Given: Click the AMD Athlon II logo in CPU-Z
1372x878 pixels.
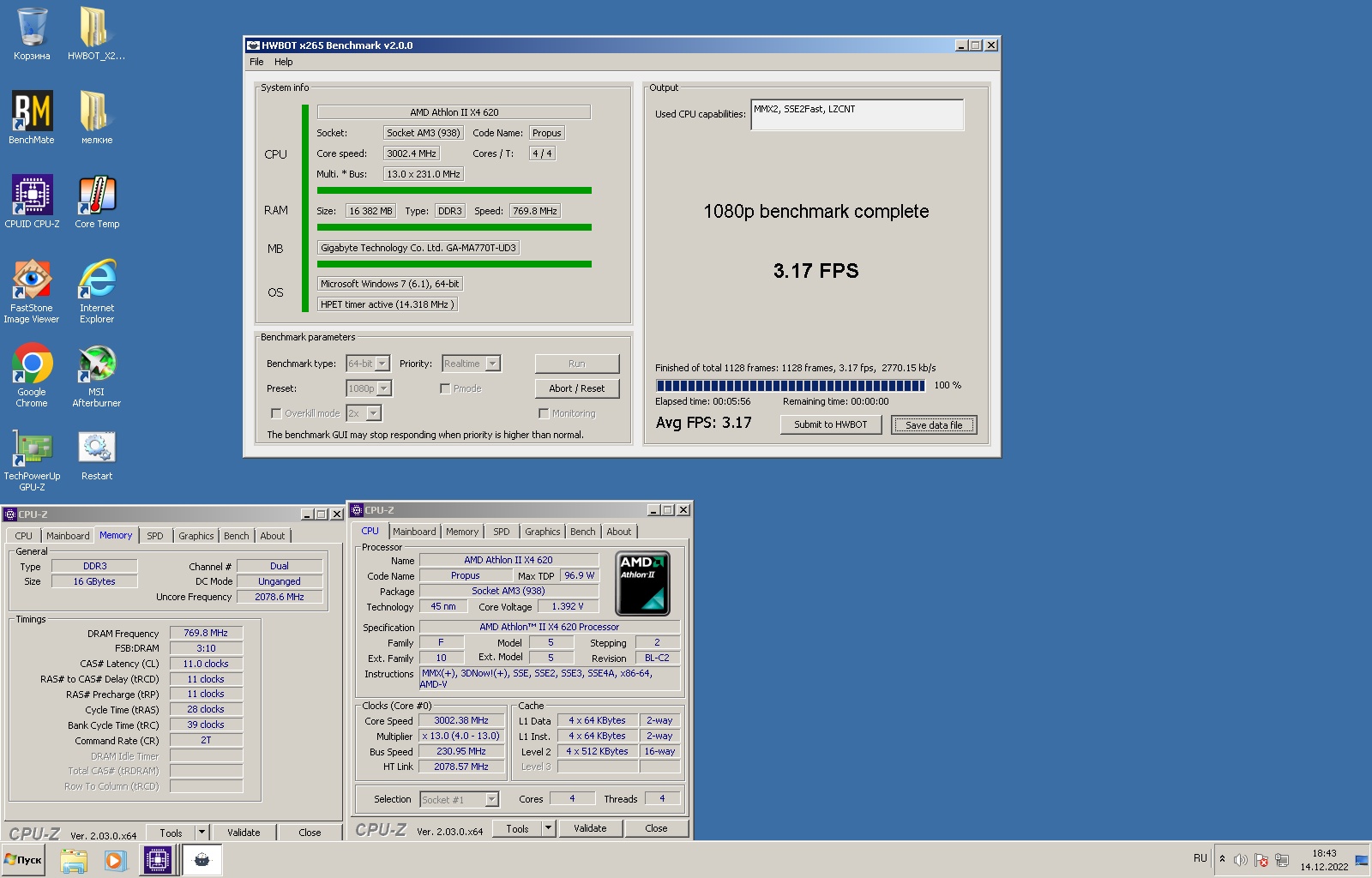Looking at the screenshot, I should [643, 583].
